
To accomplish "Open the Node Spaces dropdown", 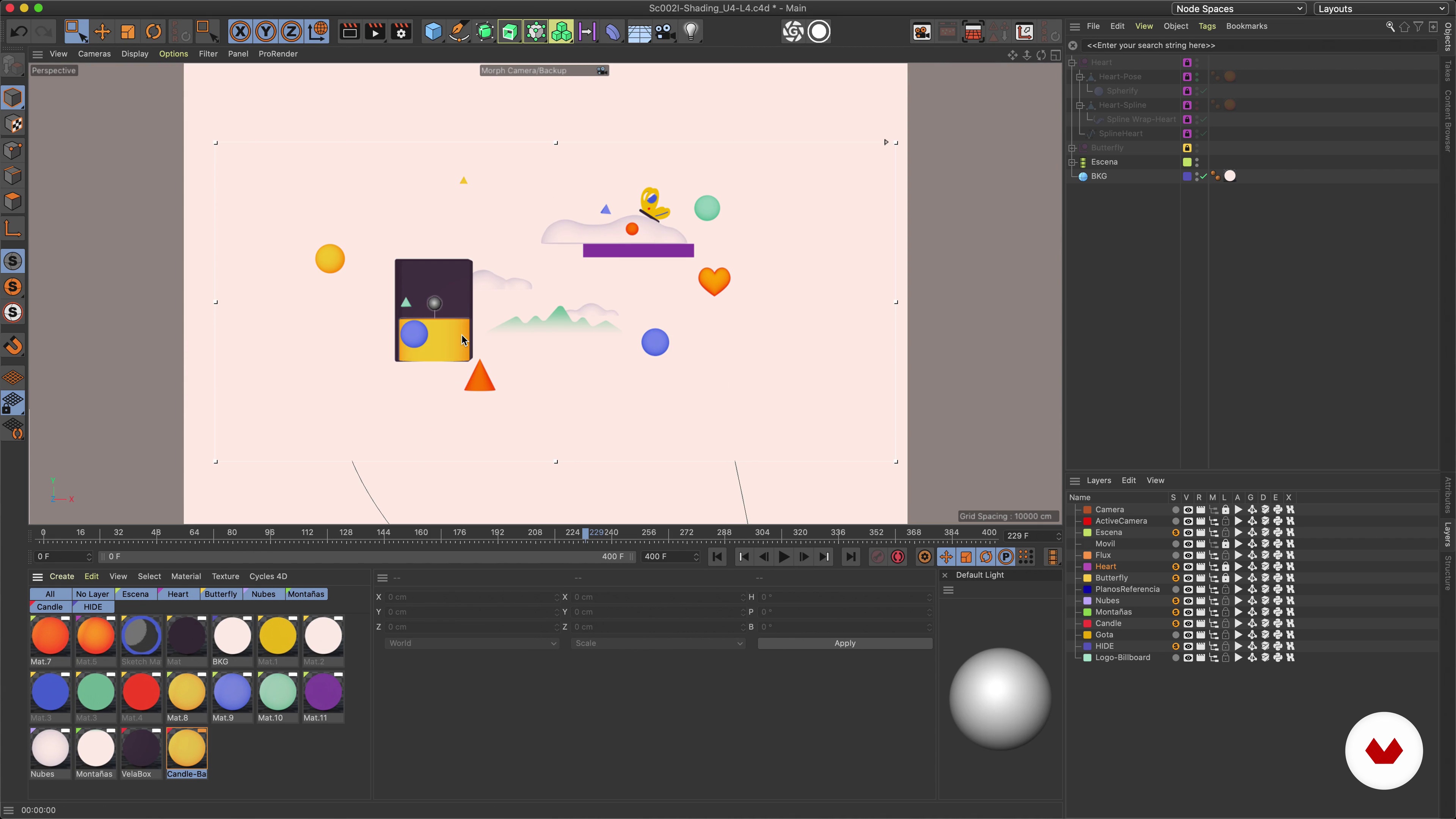I will point(1238,8).
